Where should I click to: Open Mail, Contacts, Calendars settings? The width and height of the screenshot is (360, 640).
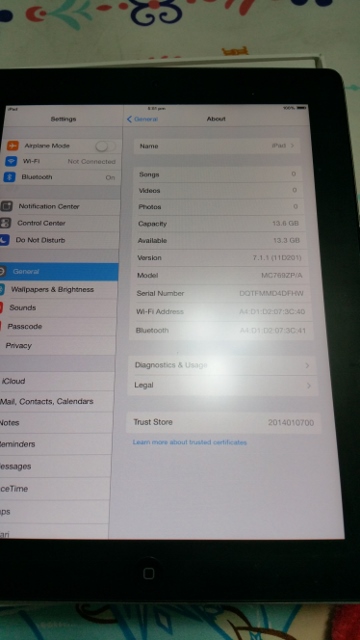(x=56, y=402)
